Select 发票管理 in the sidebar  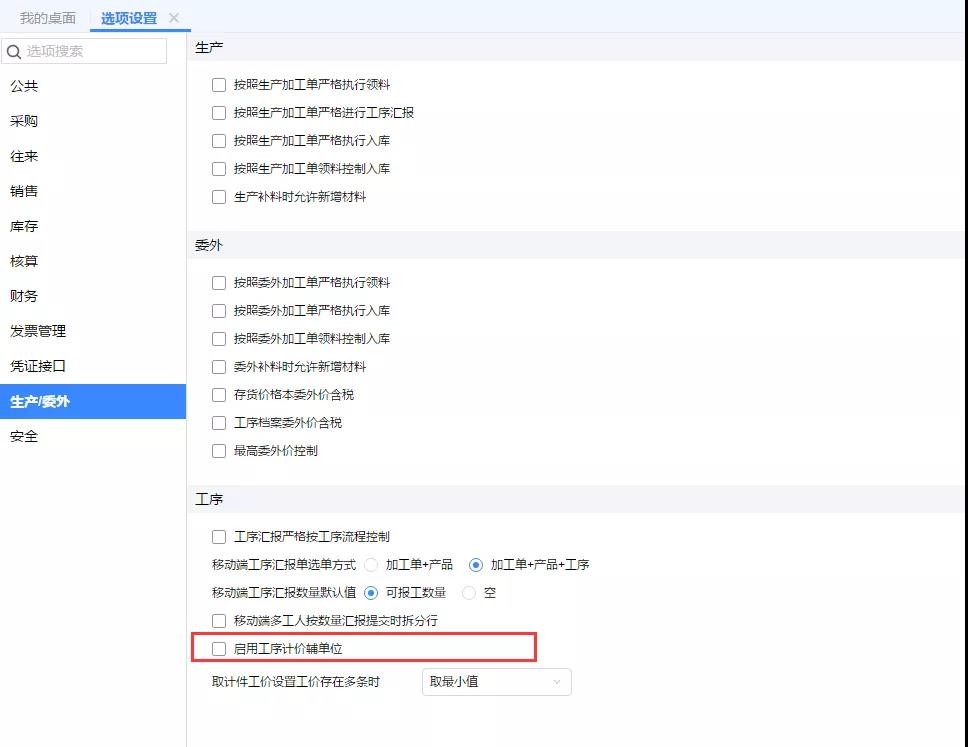pyautogui.click(x=38, y=331)
